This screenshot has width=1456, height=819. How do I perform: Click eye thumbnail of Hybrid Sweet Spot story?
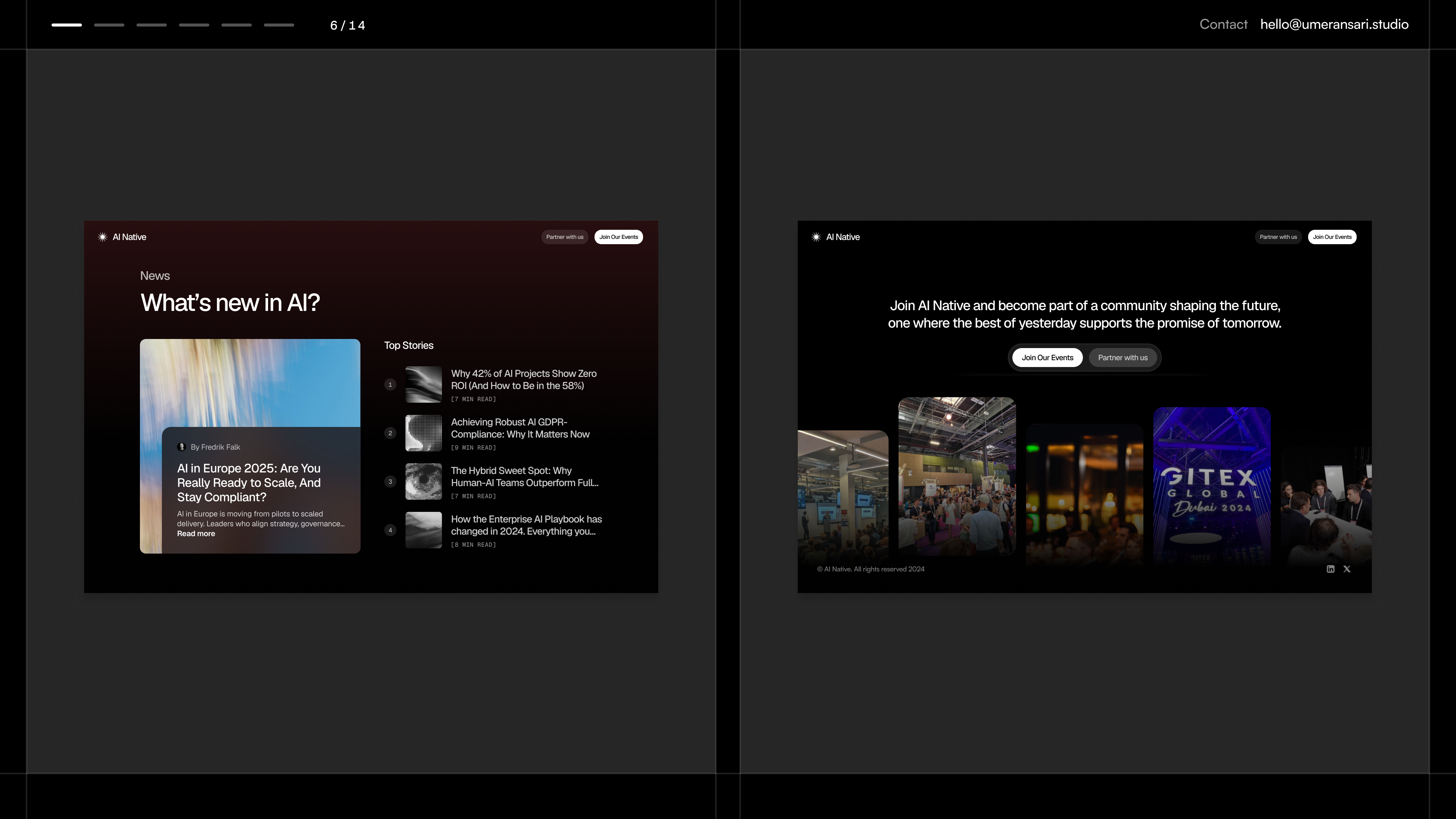coord(424,482)
